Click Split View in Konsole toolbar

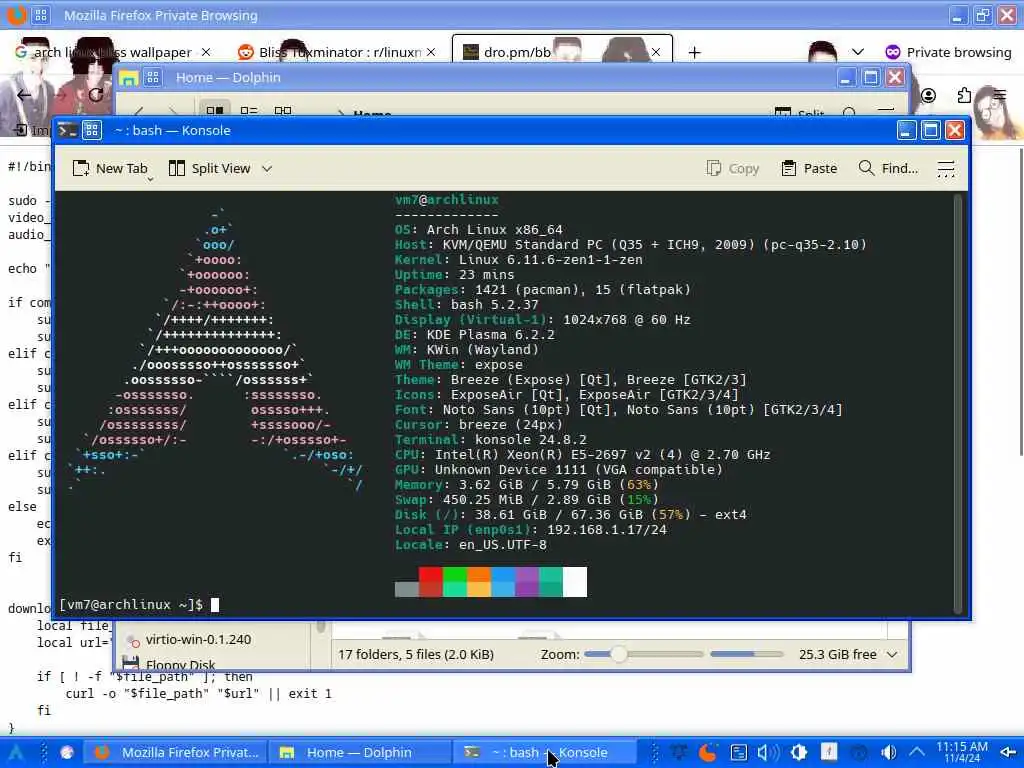(x=210, y=168)
